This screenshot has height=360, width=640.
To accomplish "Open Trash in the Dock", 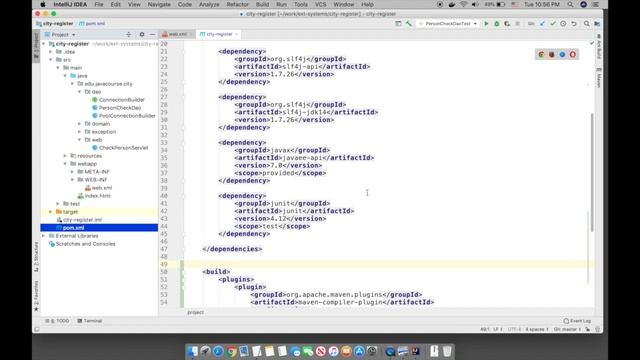I will point(447,351).
